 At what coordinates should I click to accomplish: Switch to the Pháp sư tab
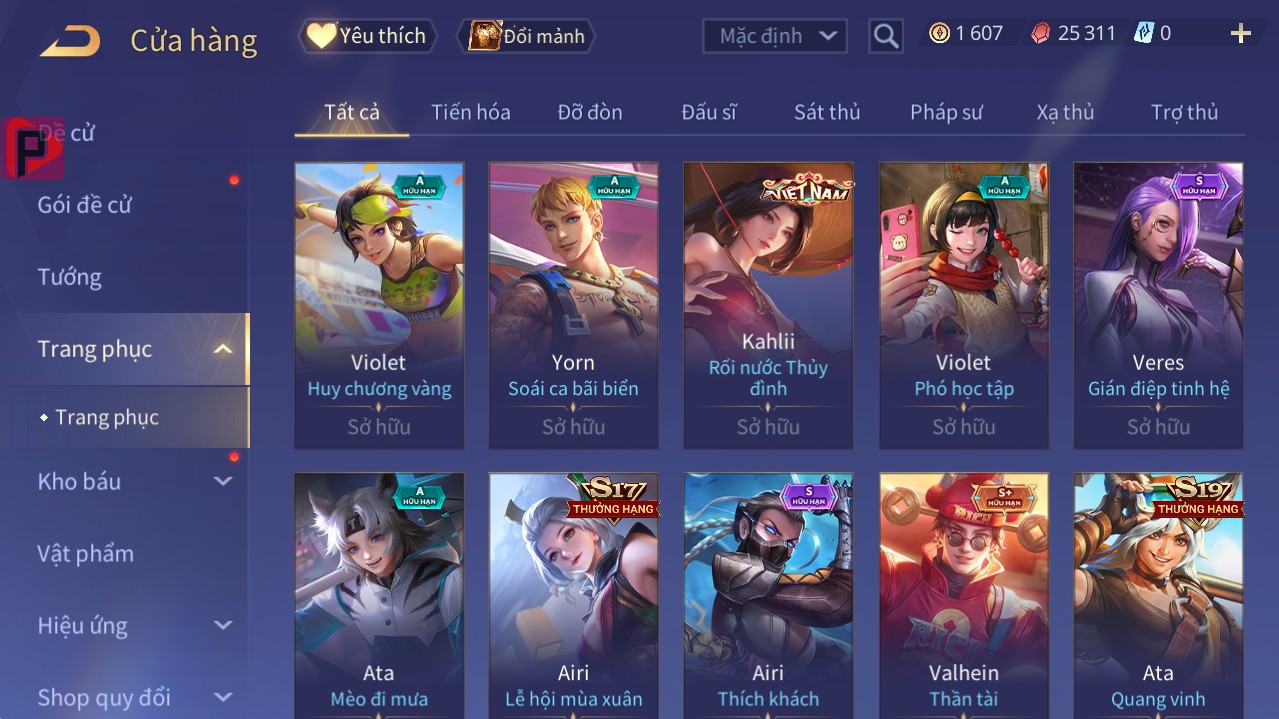coord(946,112)
